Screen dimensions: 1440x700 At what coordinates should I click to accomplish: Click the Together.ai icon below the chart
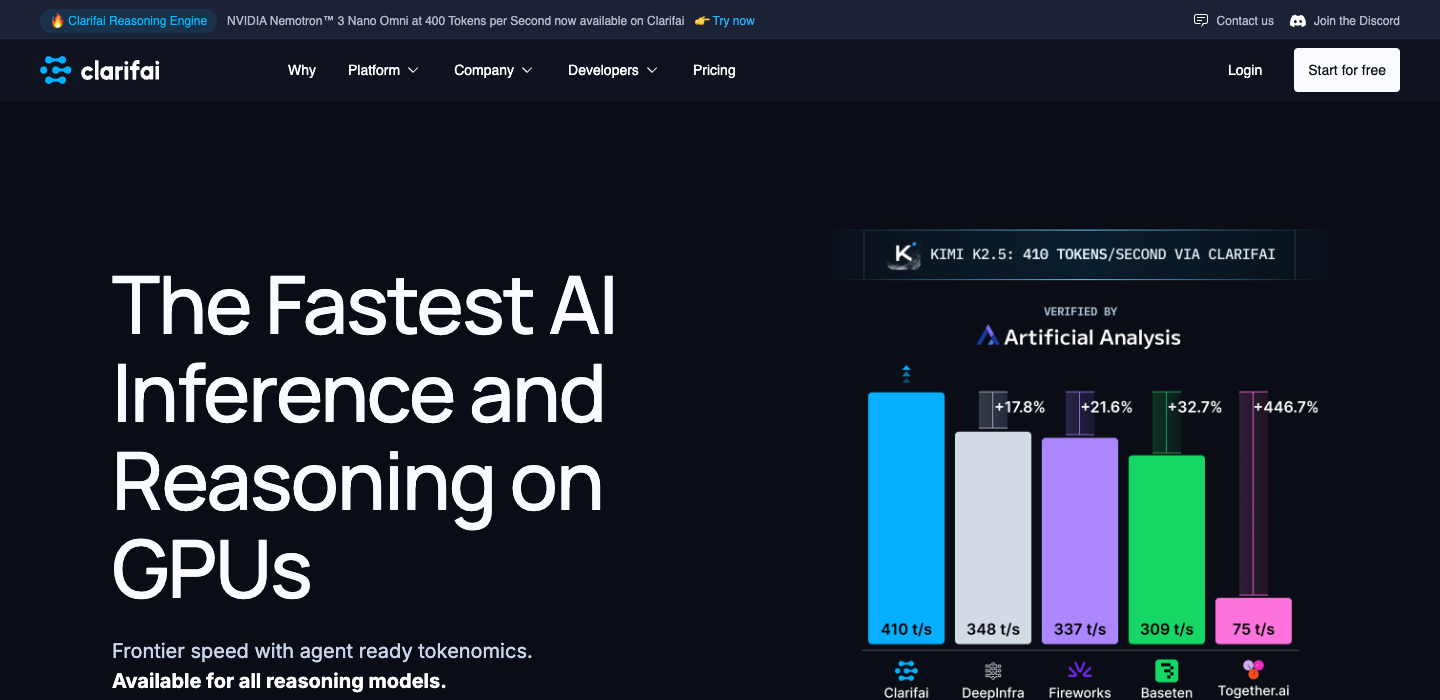tap(1253, 669)
